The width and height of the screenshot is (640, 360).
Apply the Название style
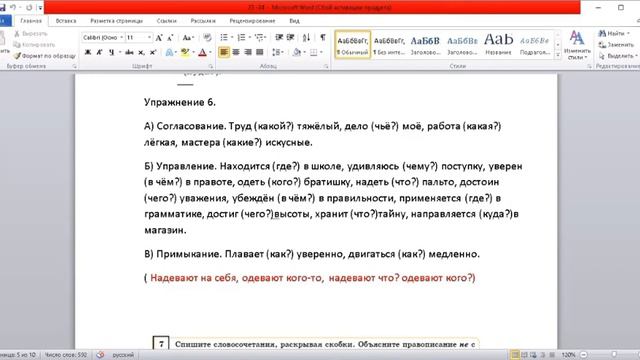click(498, 45)
